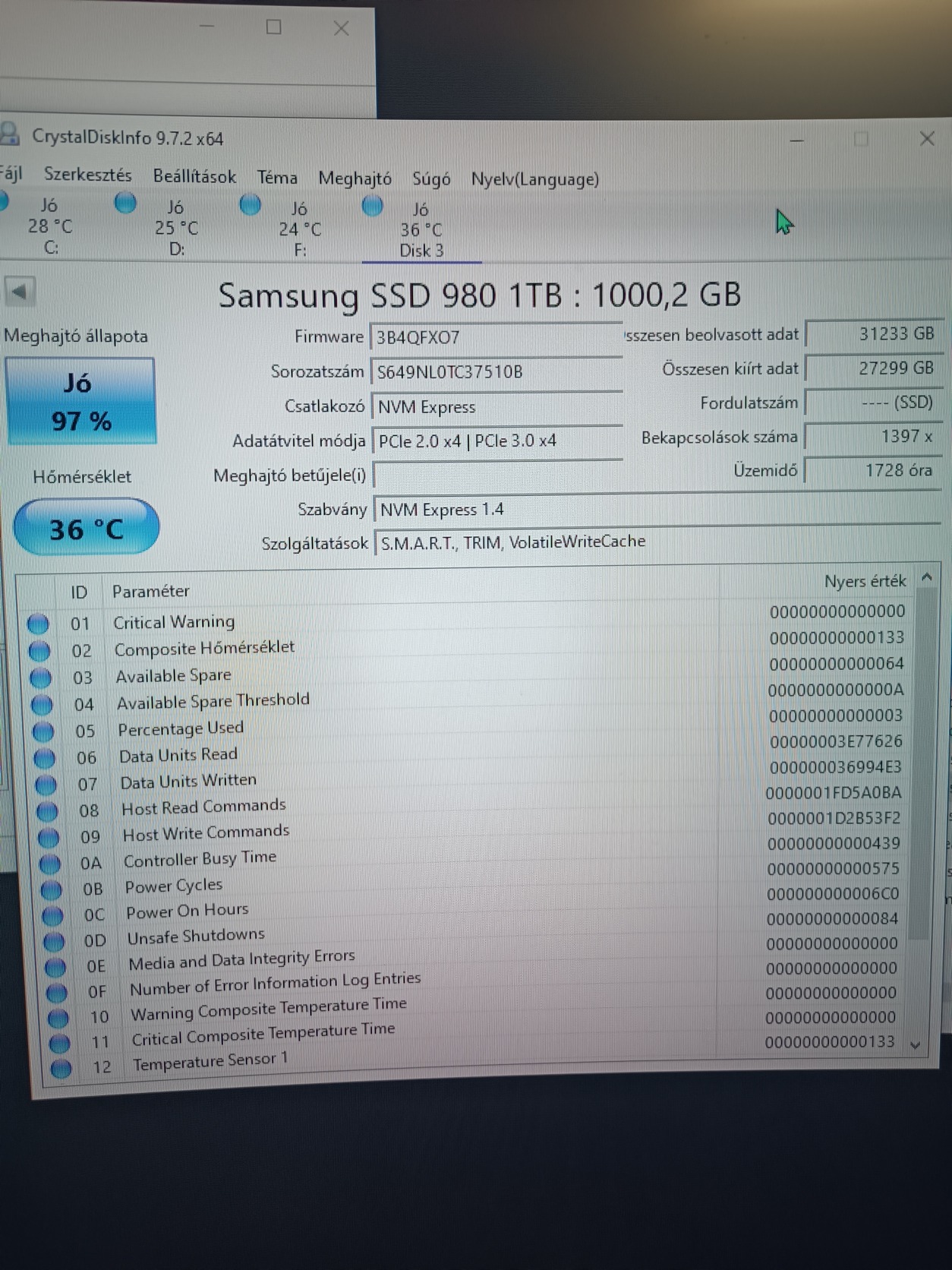This screenshot has height=1270, width=952.
Task: Click the Fordulatszám value ---- (SSD)
Action: (x=872, y=402)
